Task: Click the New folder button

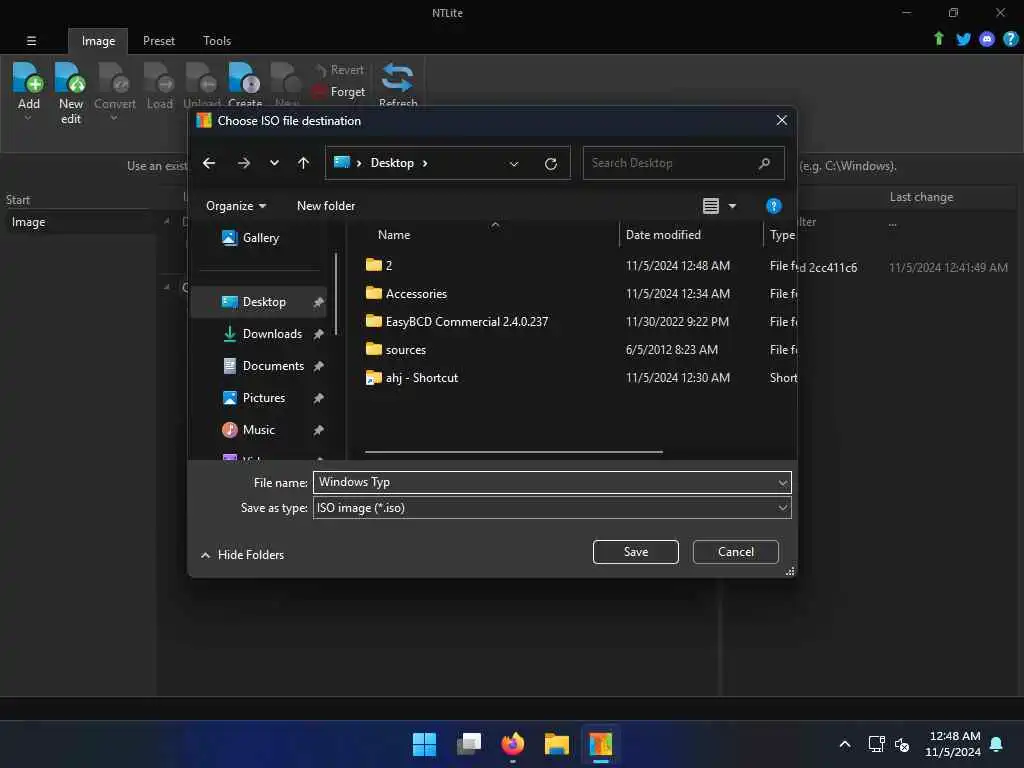Action: (x=326, y=206)
